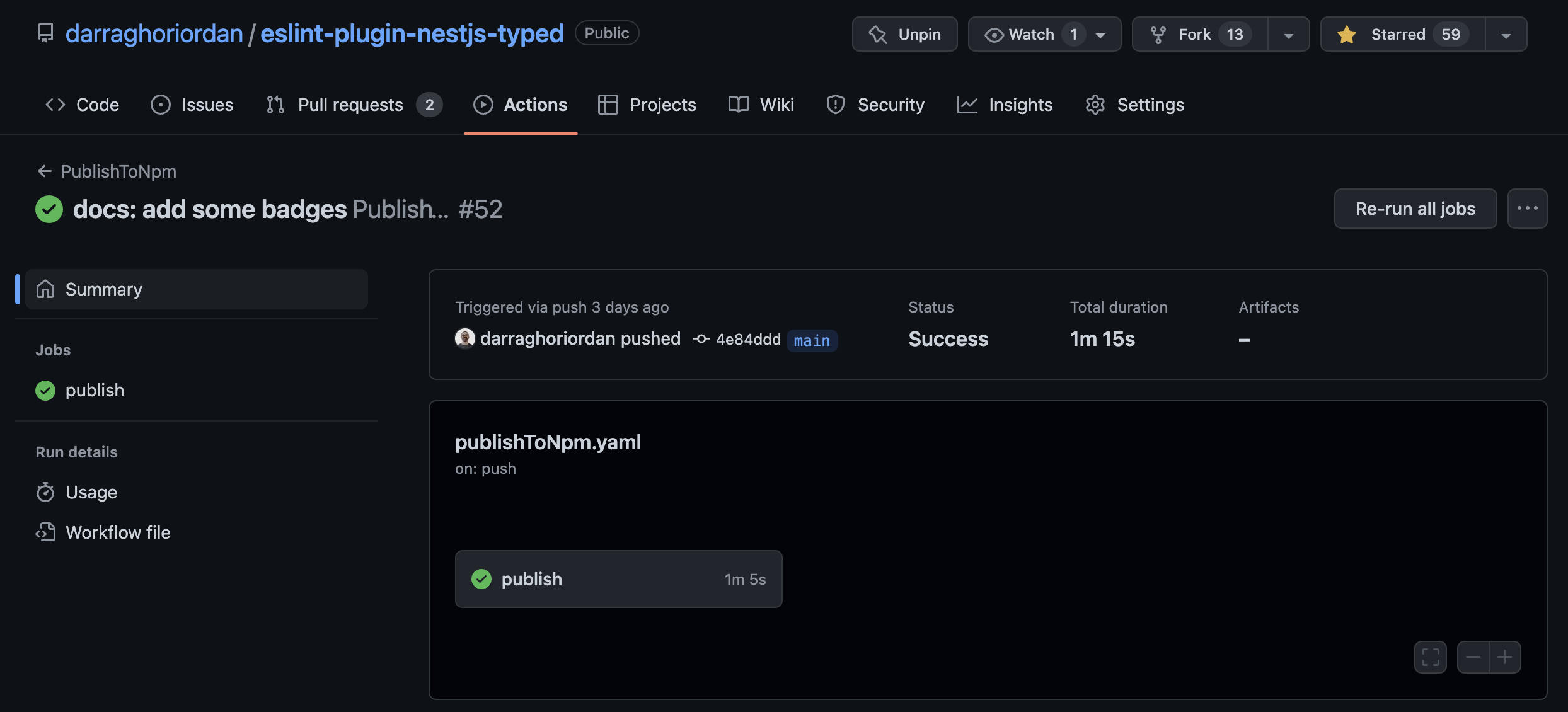Click the shield icon on the Security tab
The image size is (1568, 712).
836,105
